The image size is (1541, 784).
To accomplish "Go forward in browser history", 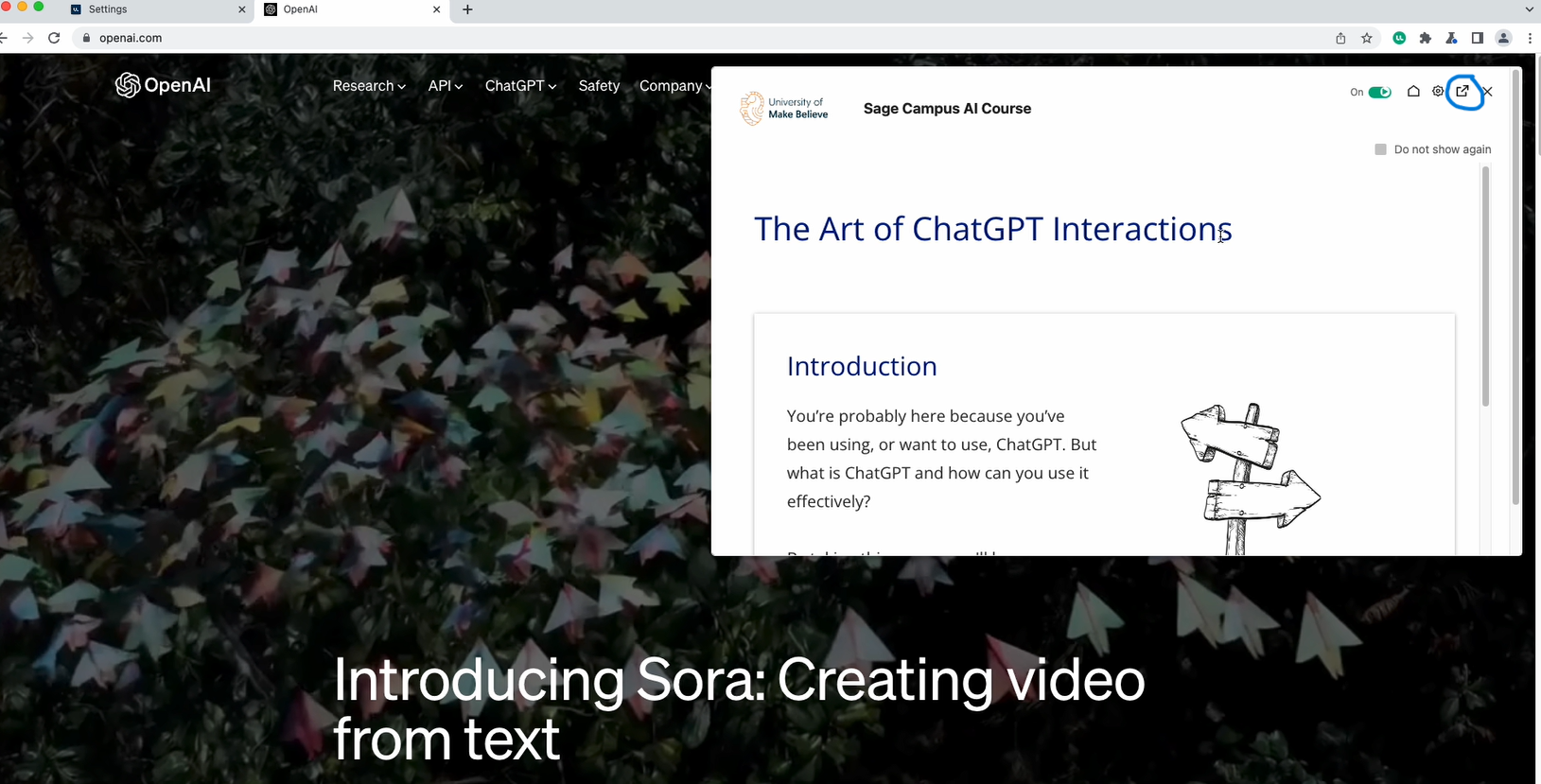I will coord(27,38).
